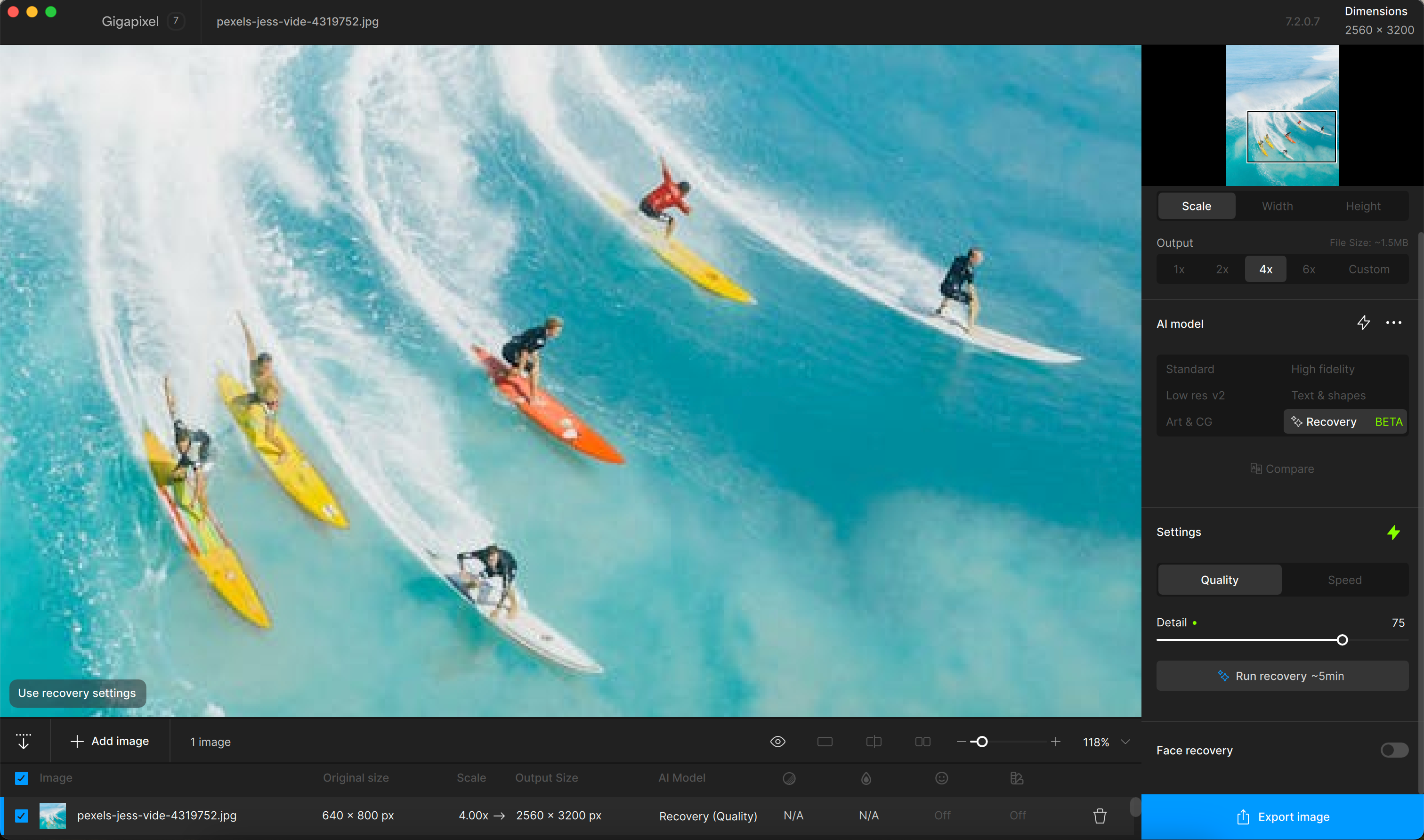Choose the Standard AI model
1424x840 pixels.
[x=1189, y=369]
